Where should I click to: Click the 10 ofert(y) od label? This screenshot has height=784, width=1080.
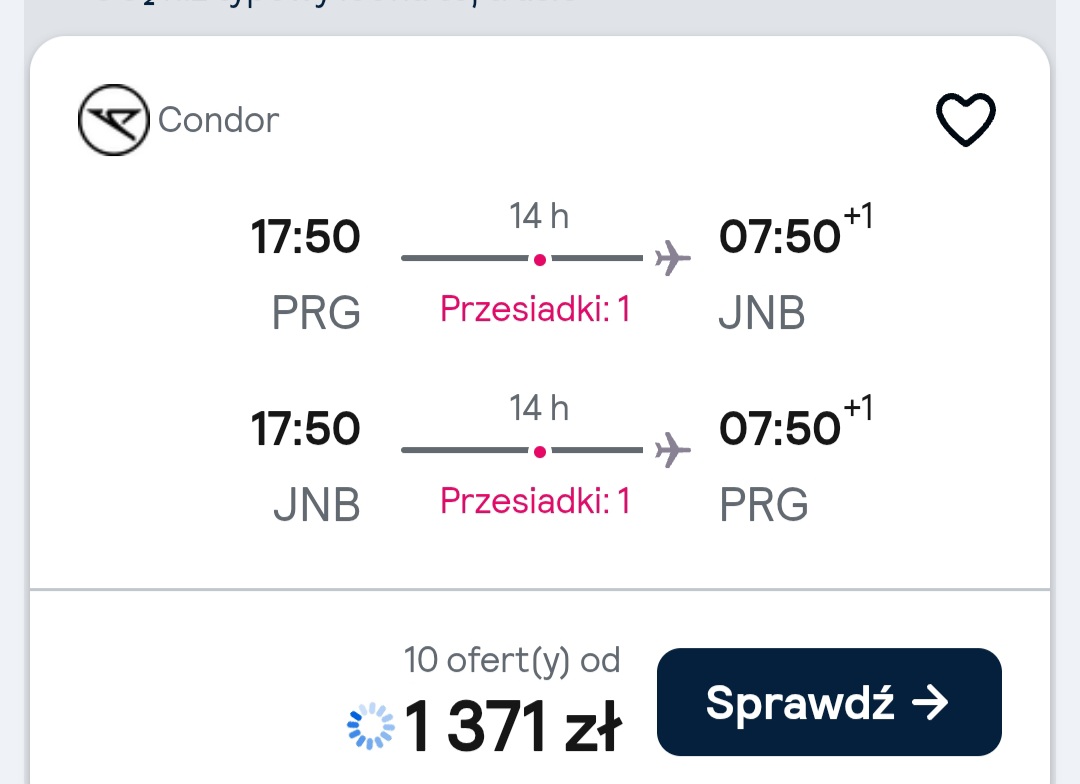512,660
